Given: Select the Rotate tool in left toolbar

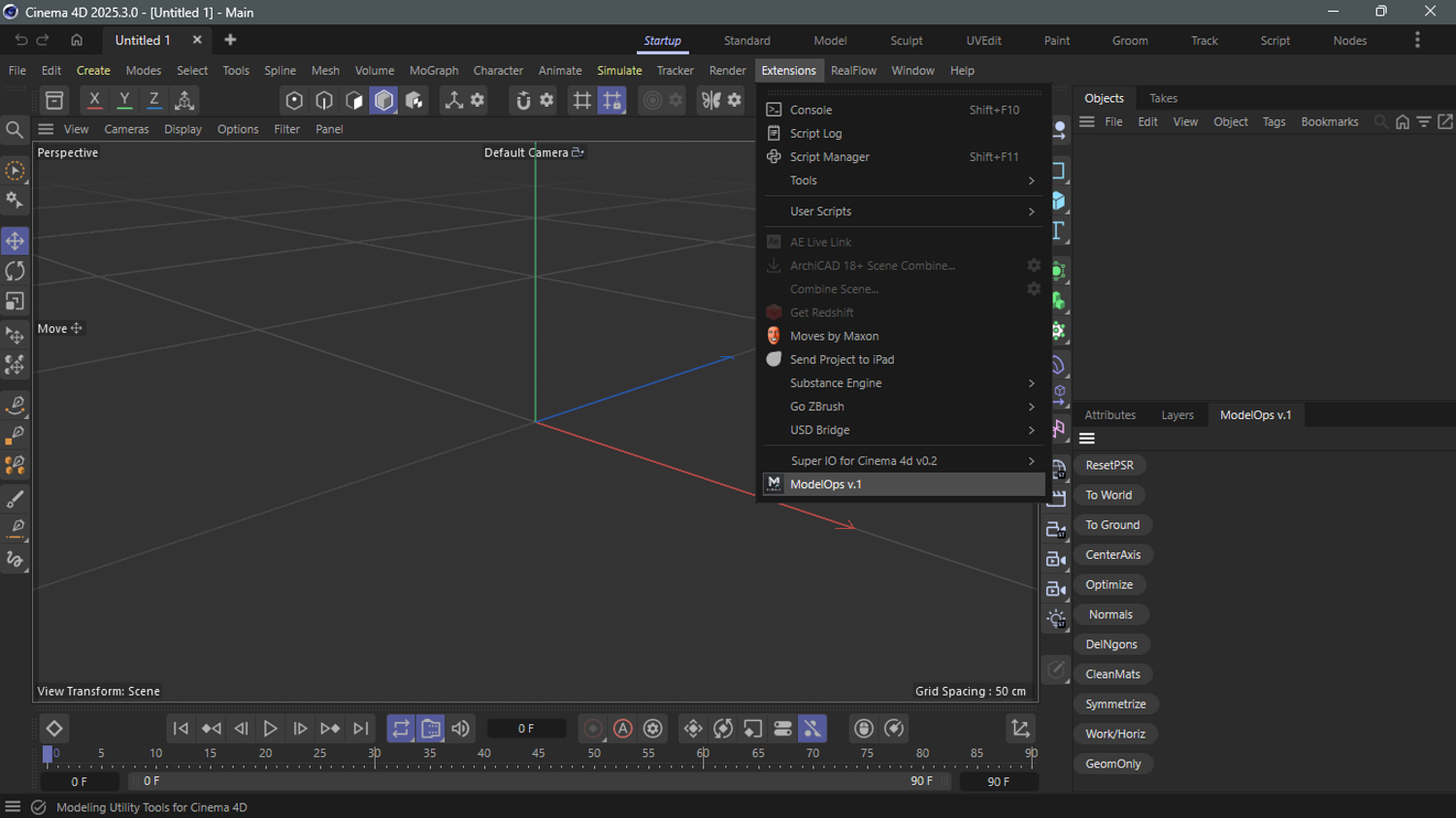Looking at the screenshot, I should point(15,271).
